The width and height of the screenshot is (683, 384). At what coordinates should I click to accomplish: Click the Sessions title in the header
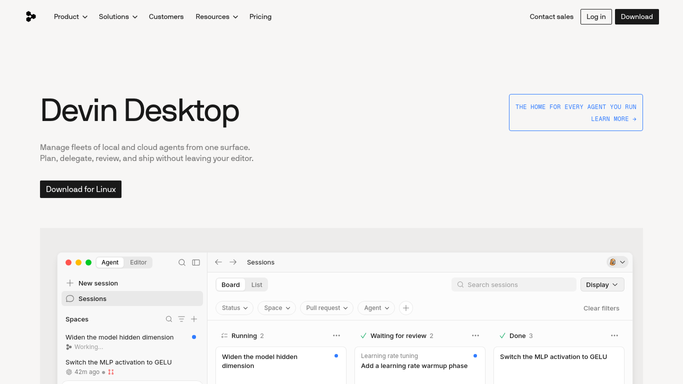pos(260,262)
